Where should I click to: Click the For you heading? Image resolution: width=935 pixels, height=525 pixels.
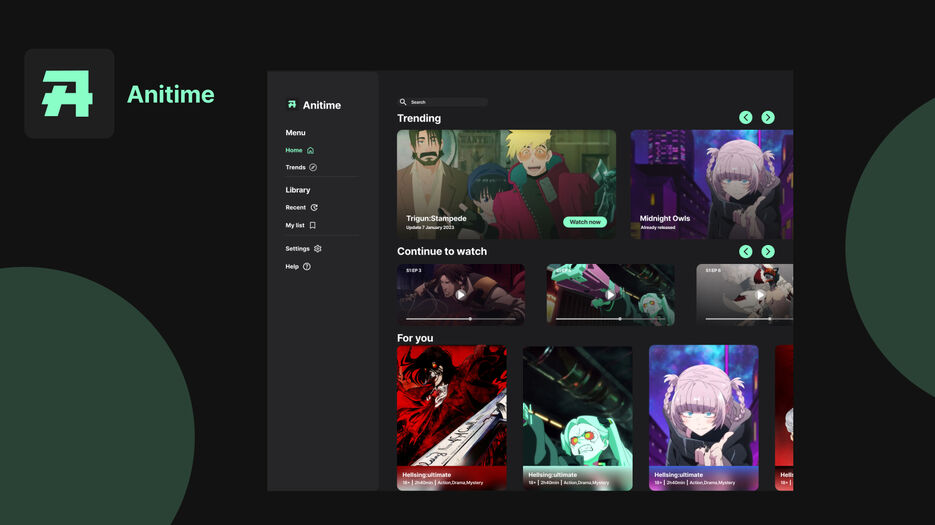click(x=415, y=338)
